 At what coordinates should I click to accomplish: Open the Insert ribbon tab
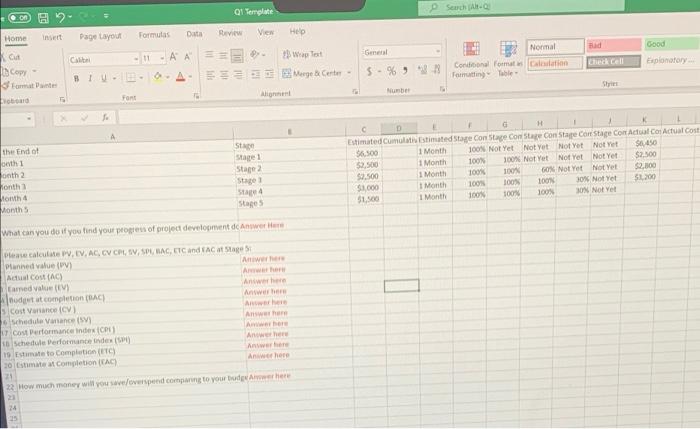pyautogui.click(x=52, y=37)
